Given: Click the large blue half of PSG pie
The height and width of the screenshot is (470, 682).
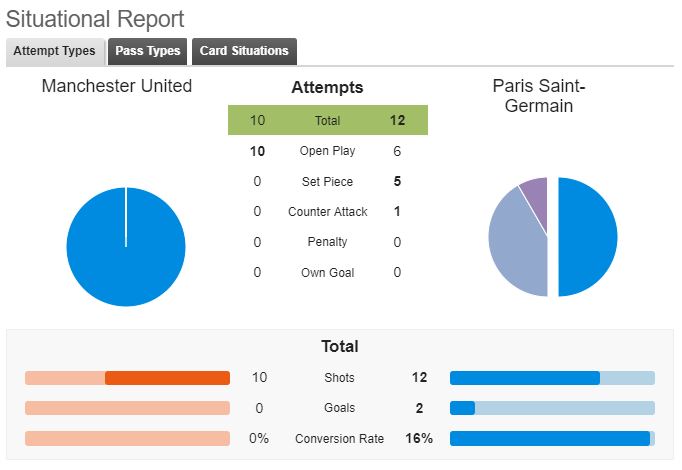Looking at the screenshot, I should [x=587, y=237].
